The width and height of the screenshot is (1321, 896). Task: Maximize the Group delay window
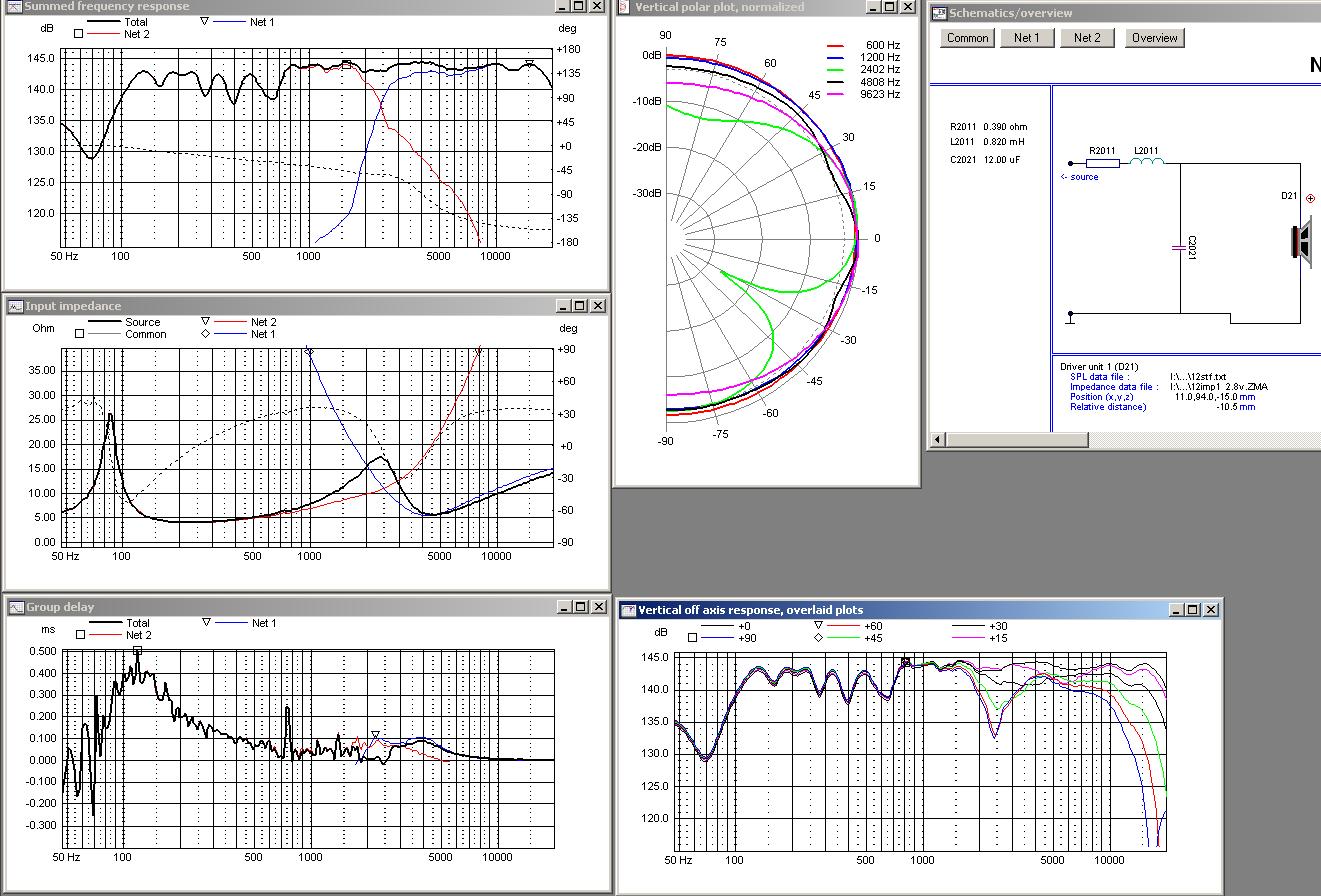579,607
